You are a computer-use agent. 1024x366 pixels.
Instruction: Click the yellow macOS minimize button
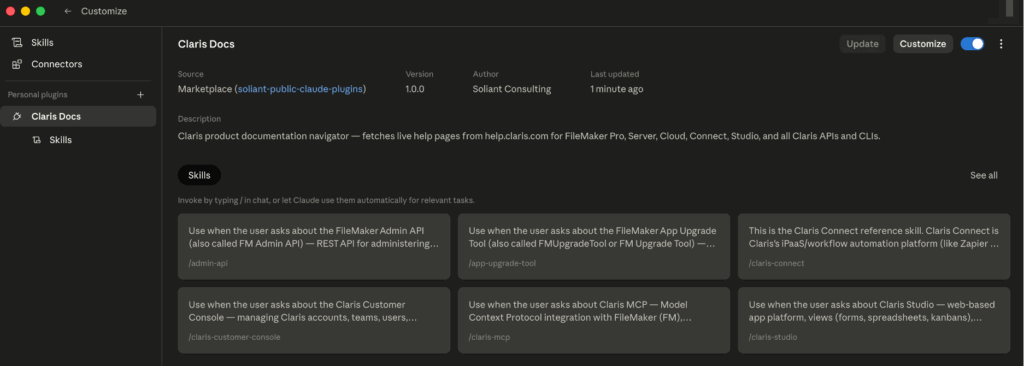pos(25,11)
